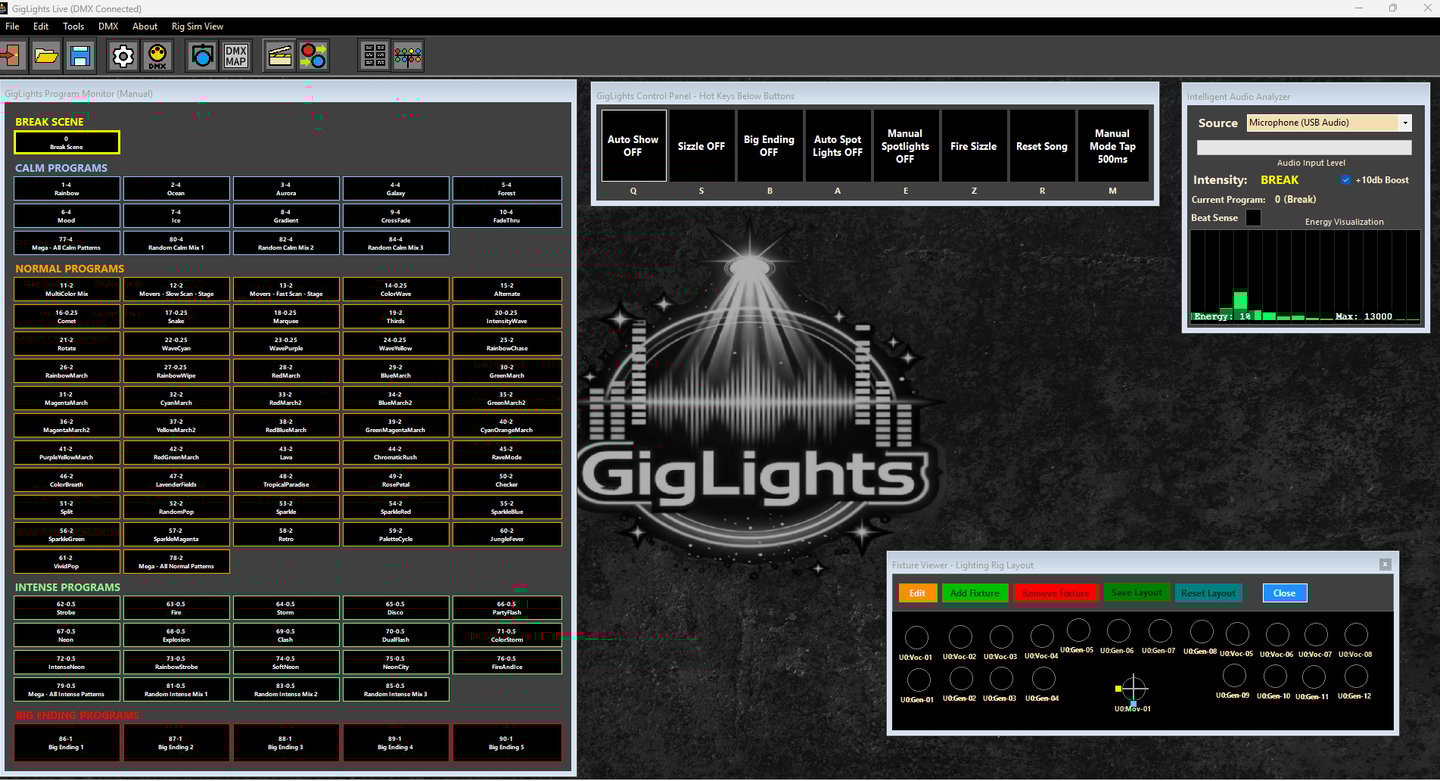Toggle Manual Spotlights OFF button
The width and height of the screenshot is (1440, 781).
point(905,146)
